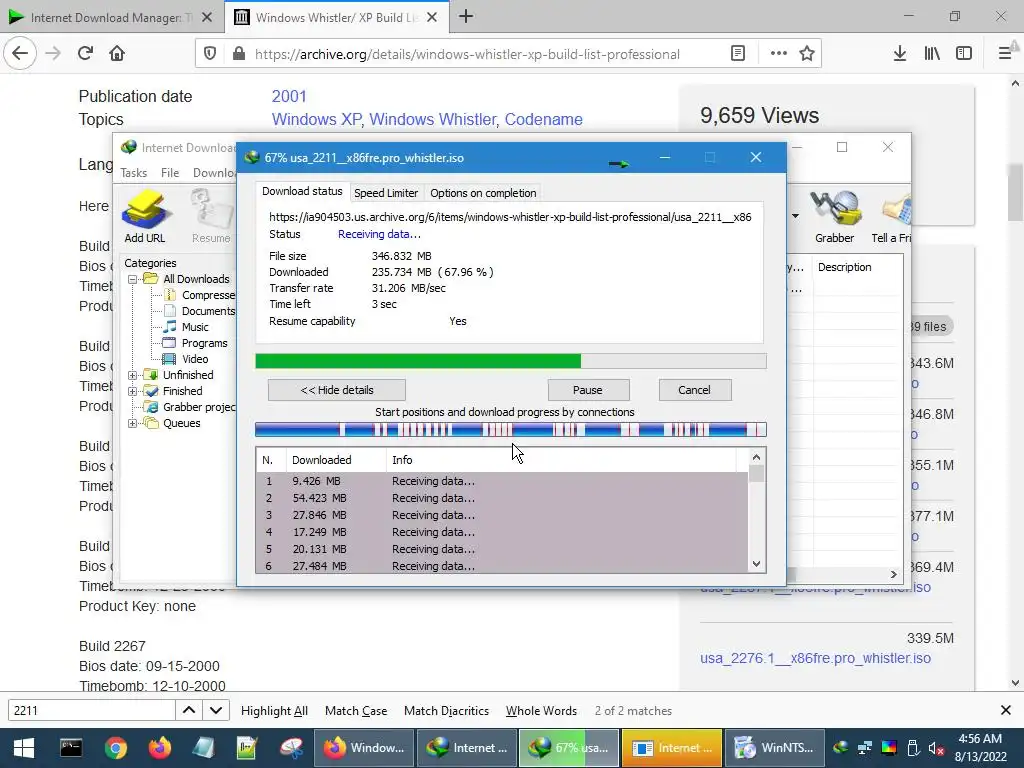Expand the All Downloads tree node
This screenshot has width=1024, height=768.
coord(133,280)
